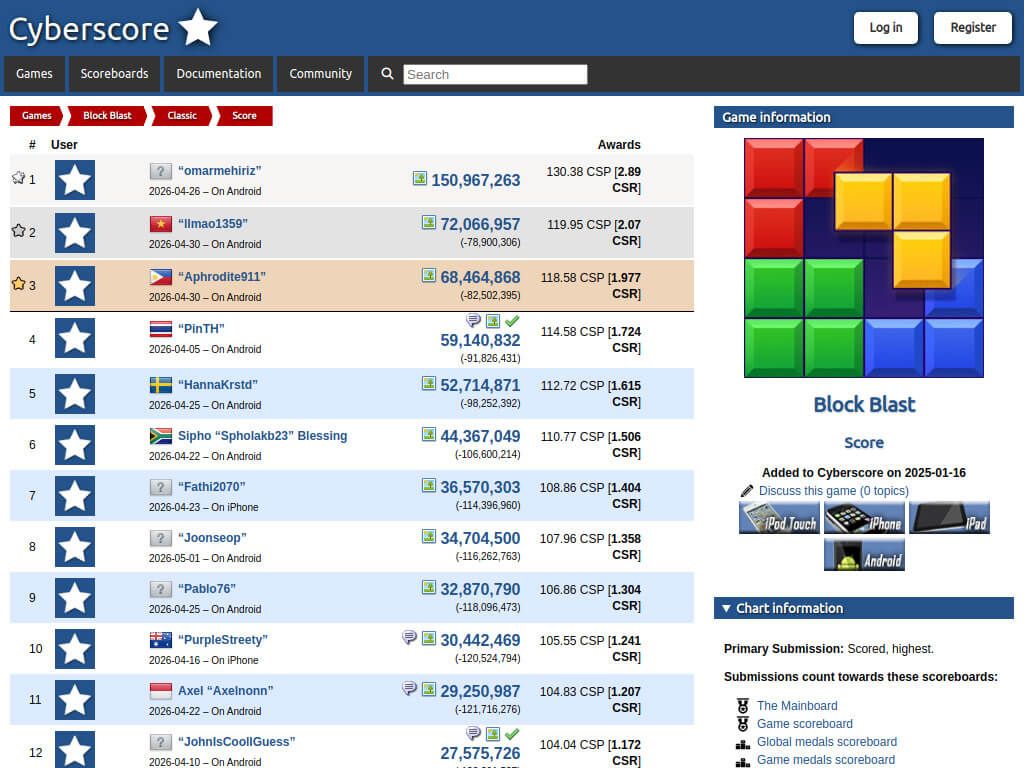Click the pencil icon beside Discuss this game
This screenshot has width=1024, height=768.
[x=747, y=490]
